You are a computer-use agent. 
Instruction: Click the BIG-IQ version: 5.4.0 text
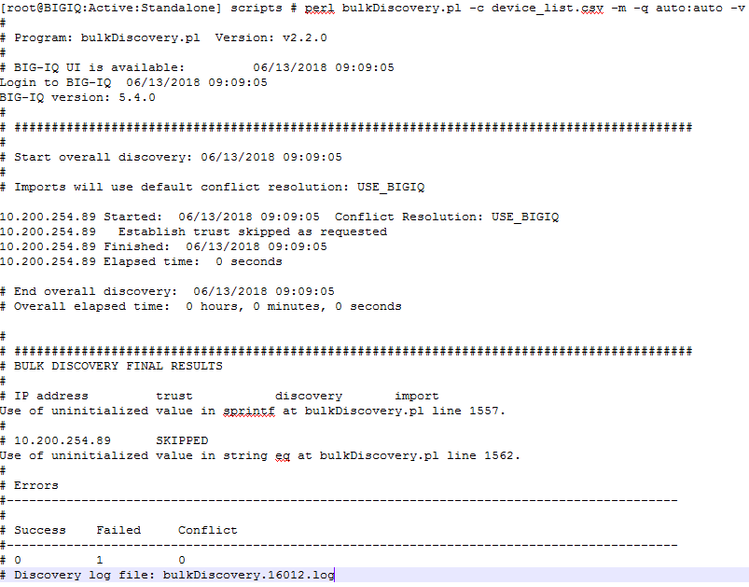[x=78, y=97]
